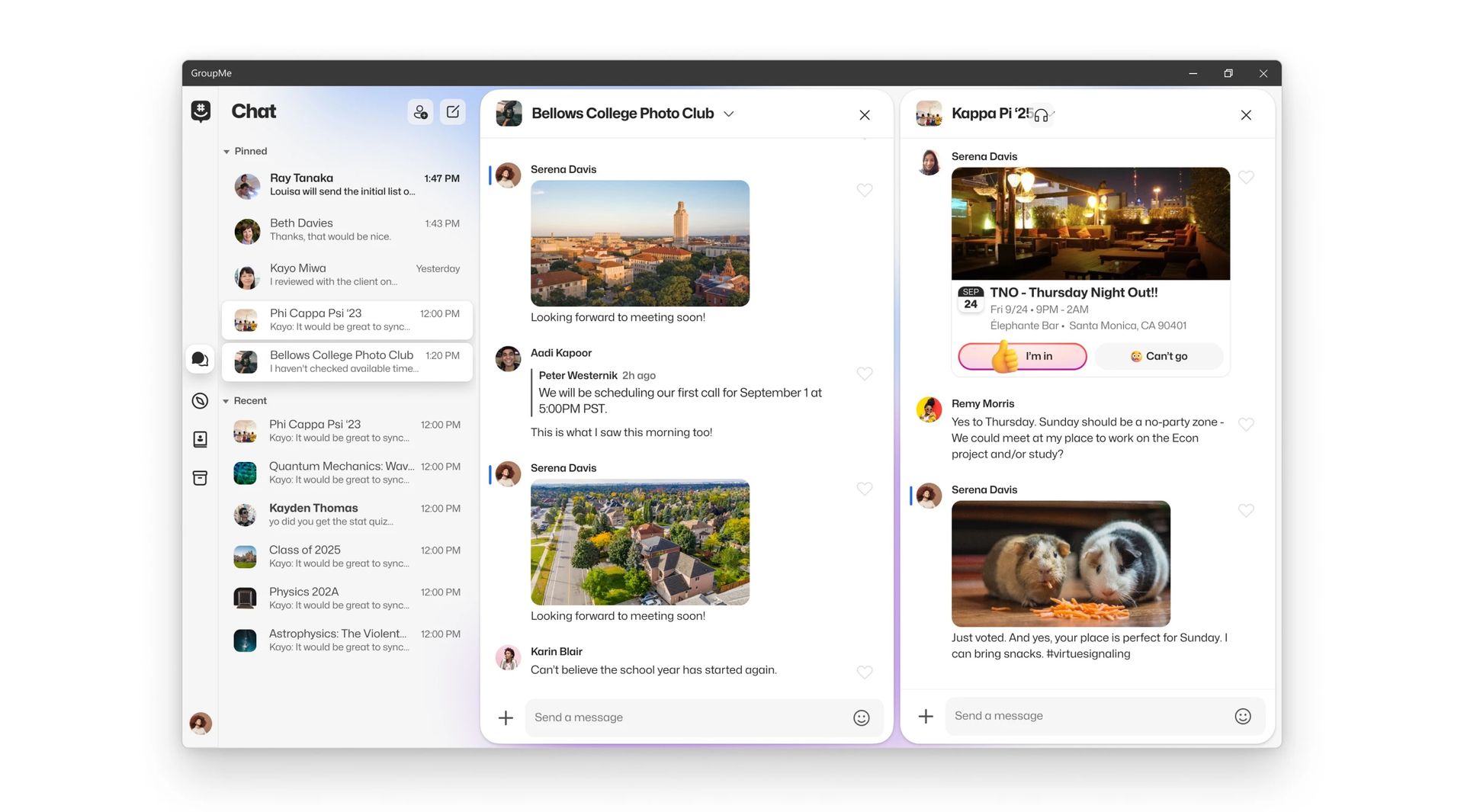Vote I'm in for Thursday Night Out
The image size is (1464, 812).
1022,356
